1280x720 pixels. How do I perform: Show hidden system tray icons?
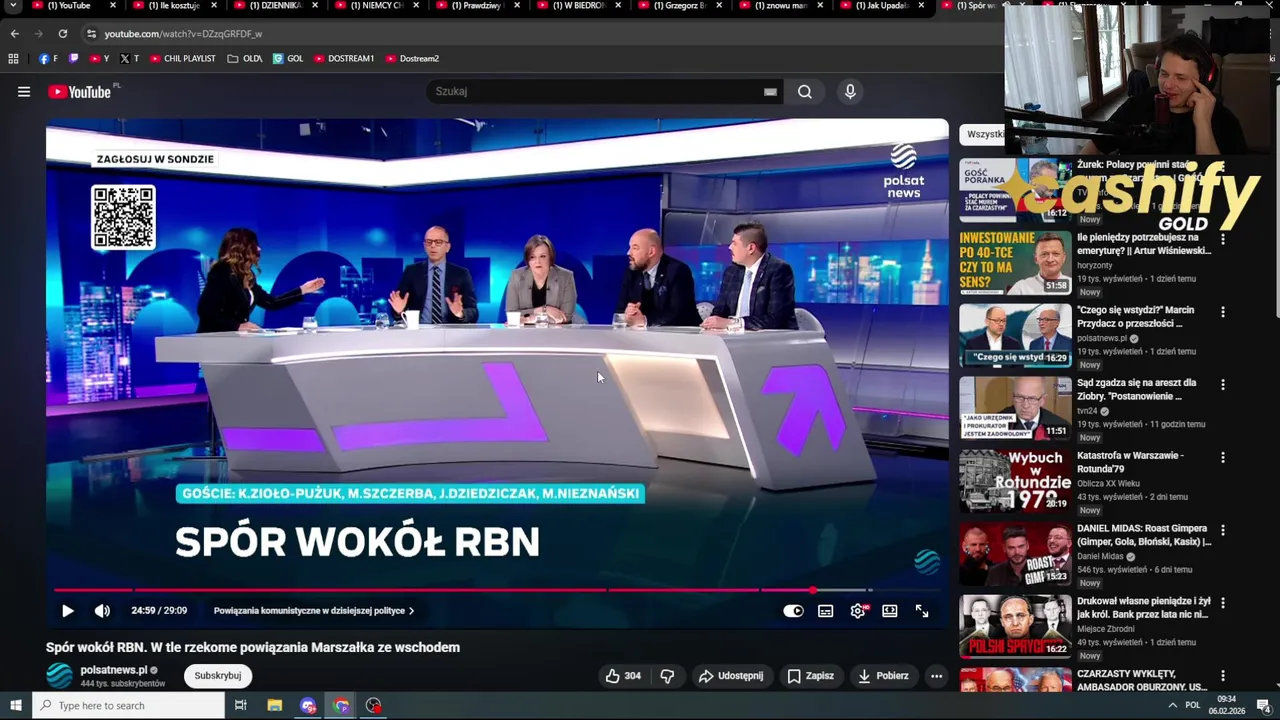tap(1172, 706)
